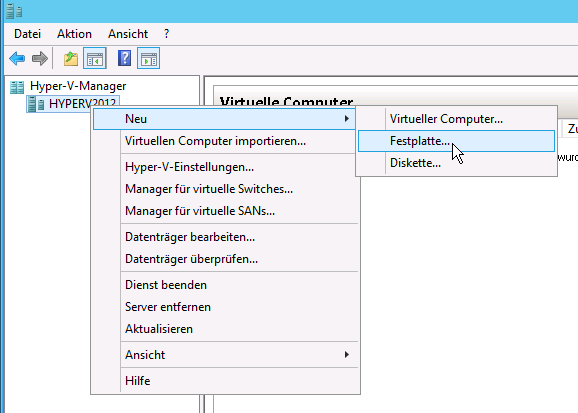578x413 pixels.
Task: Click Aktualisieren in context menu
Action: pyautogui.click(x=226, y=329)
